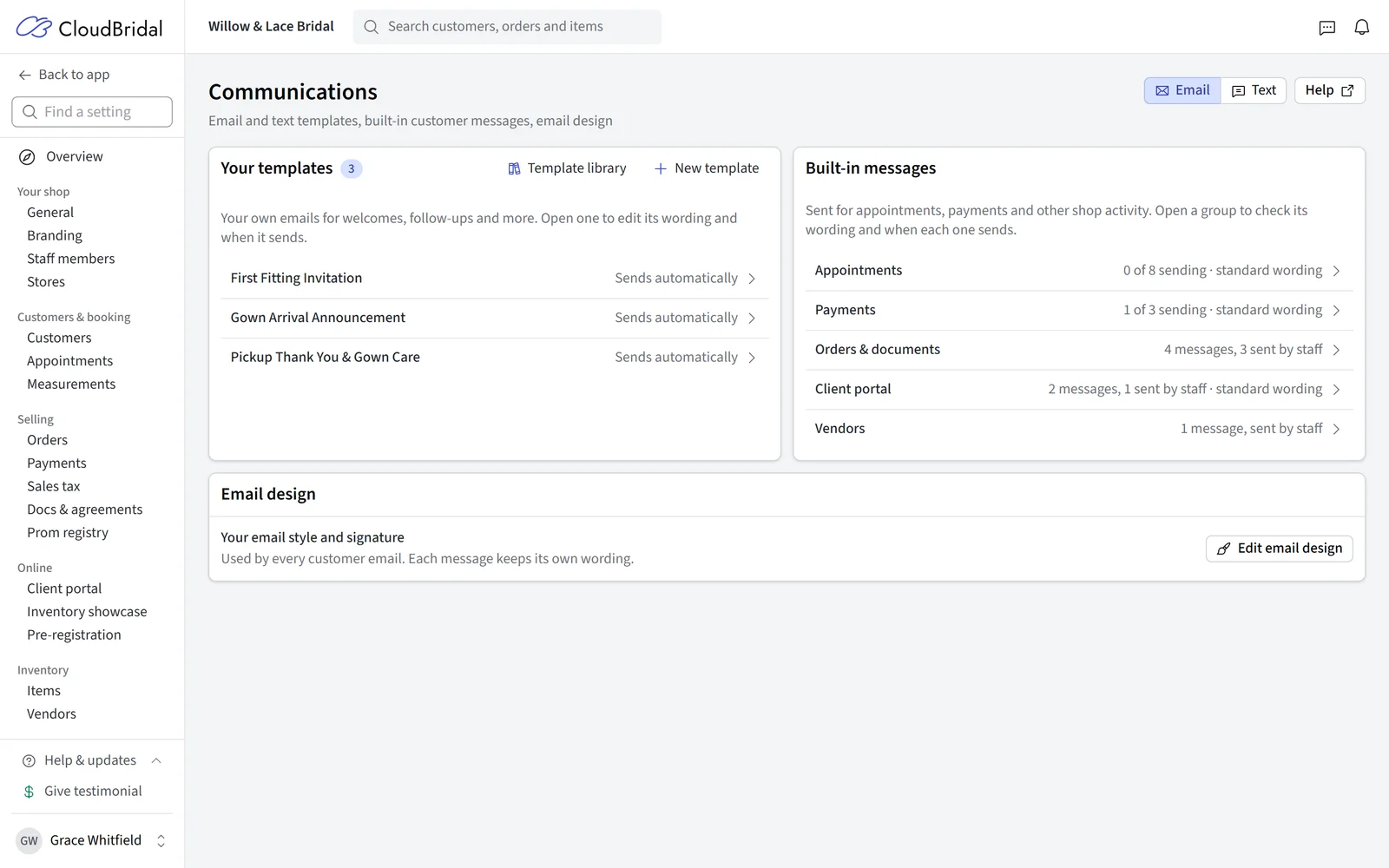Open Sales tax settings
The image size is (1389, 868).
53,487
